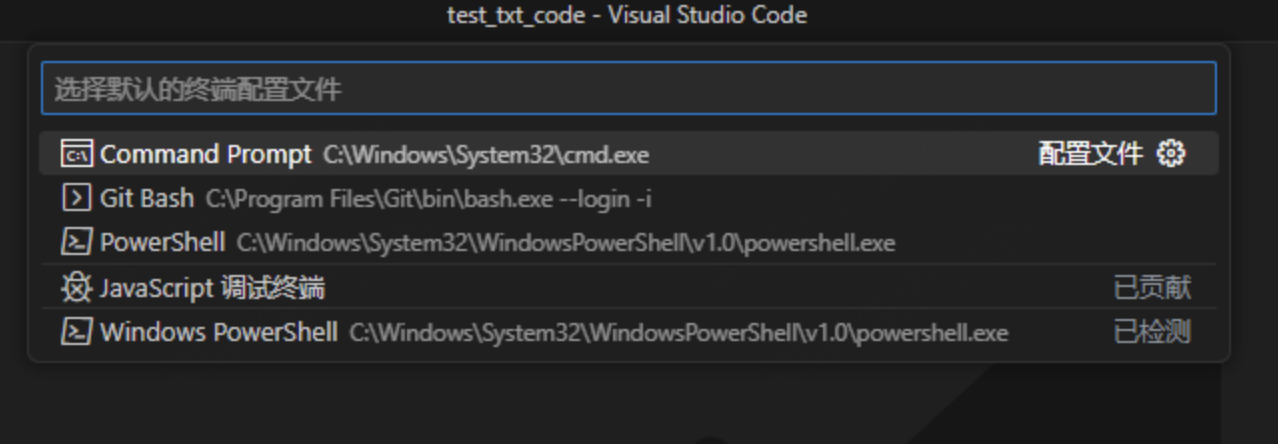Choose the Git Bash profile entry
The width and height of the screenshot is (1278, 444).
(147, 198)
